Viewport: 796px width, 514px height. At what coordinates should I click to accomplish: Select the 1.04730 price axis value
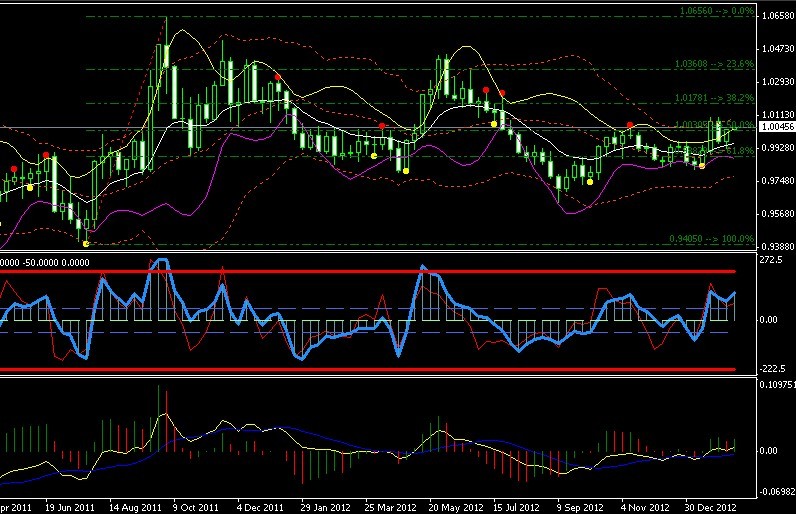[778, 49]
